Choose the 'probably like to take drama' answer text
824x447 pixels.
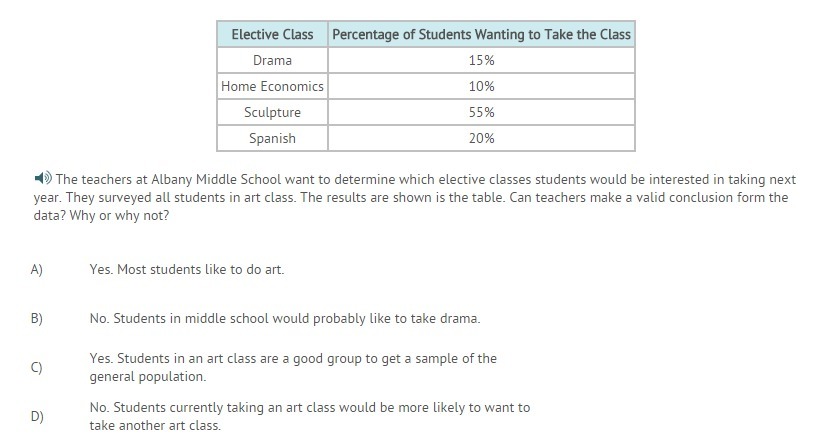[284, 319]
